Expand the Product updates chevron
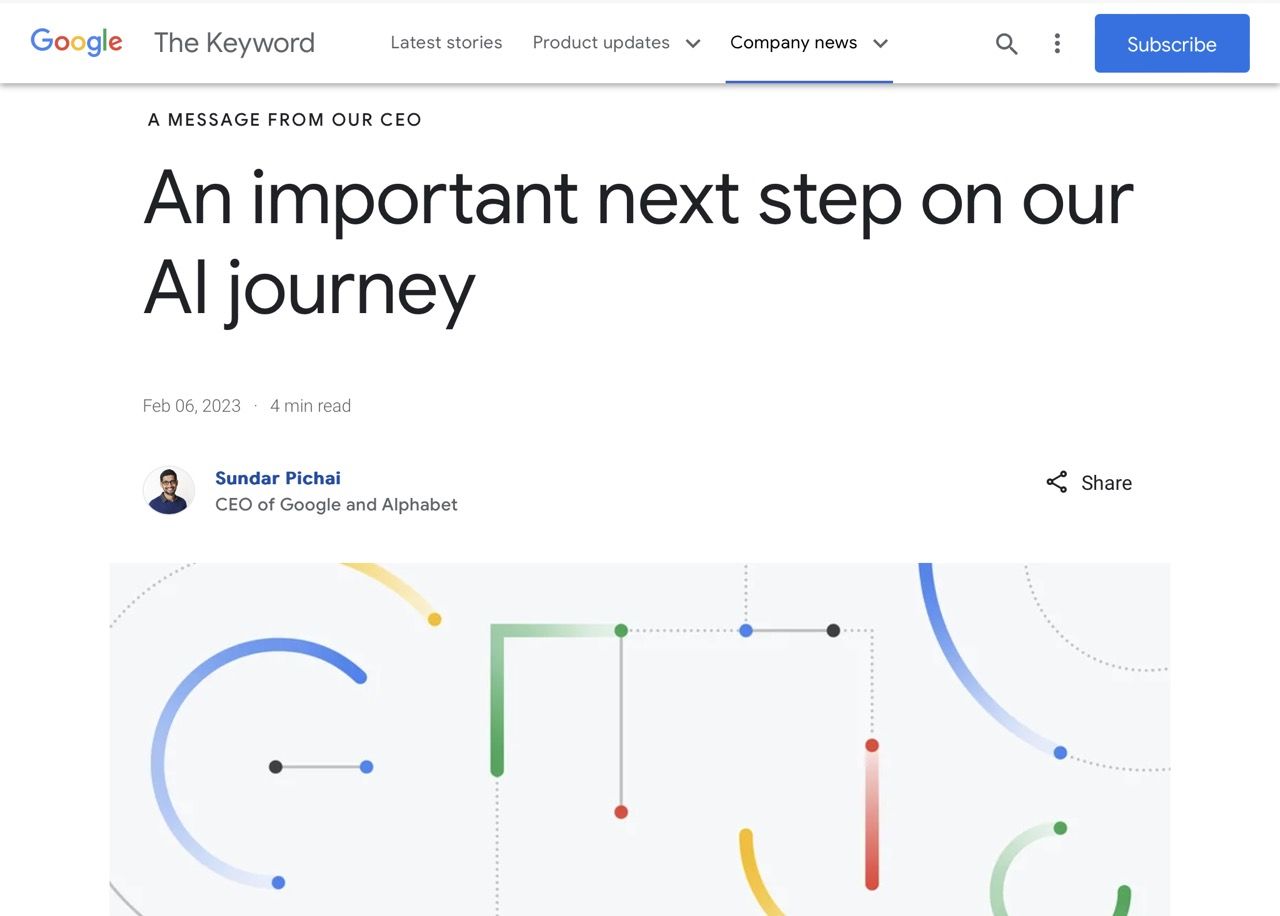This screenshot has width=1280, height=916. (693, 43)
